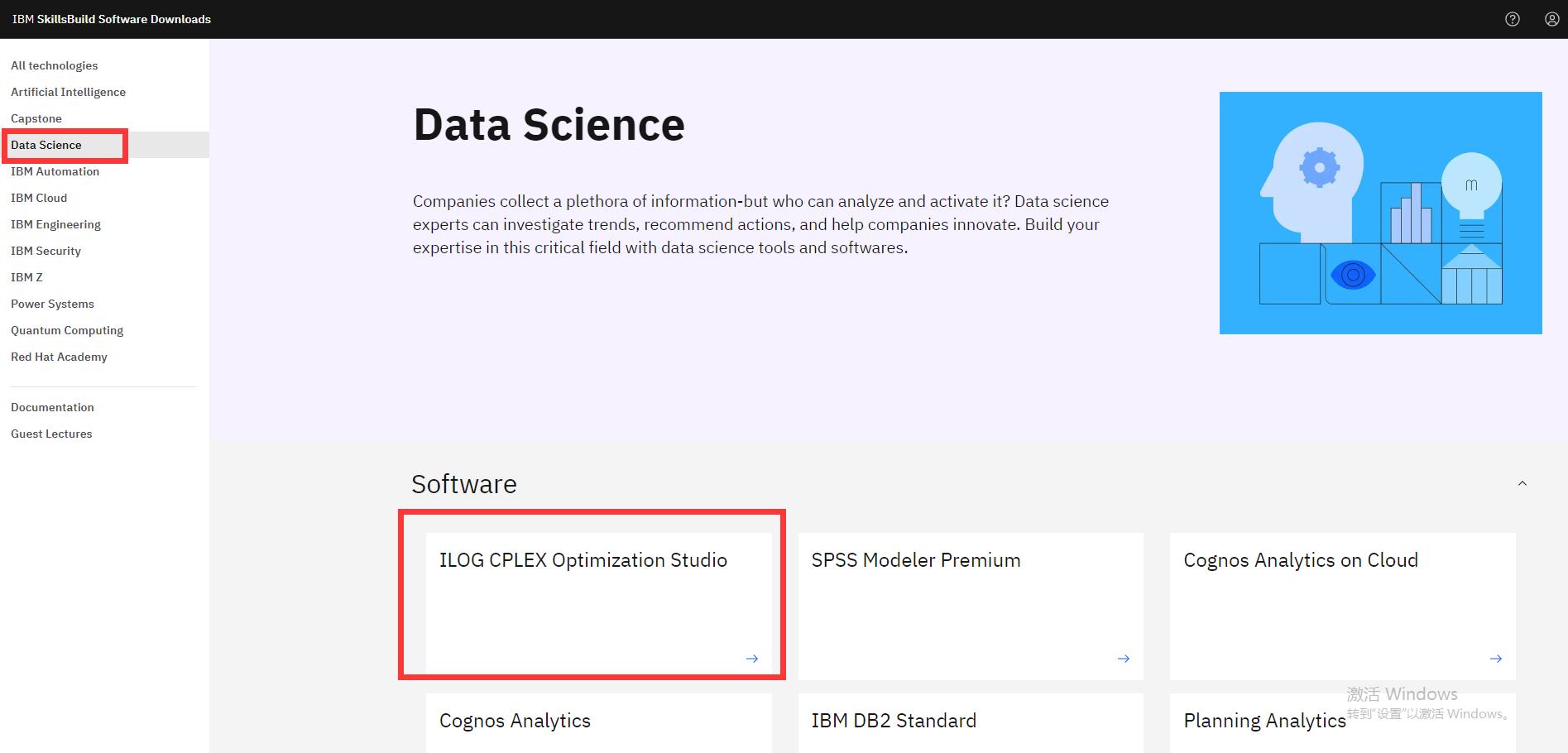Click arrow on Cognos Analytics on Cloud card

point(1496,659)
